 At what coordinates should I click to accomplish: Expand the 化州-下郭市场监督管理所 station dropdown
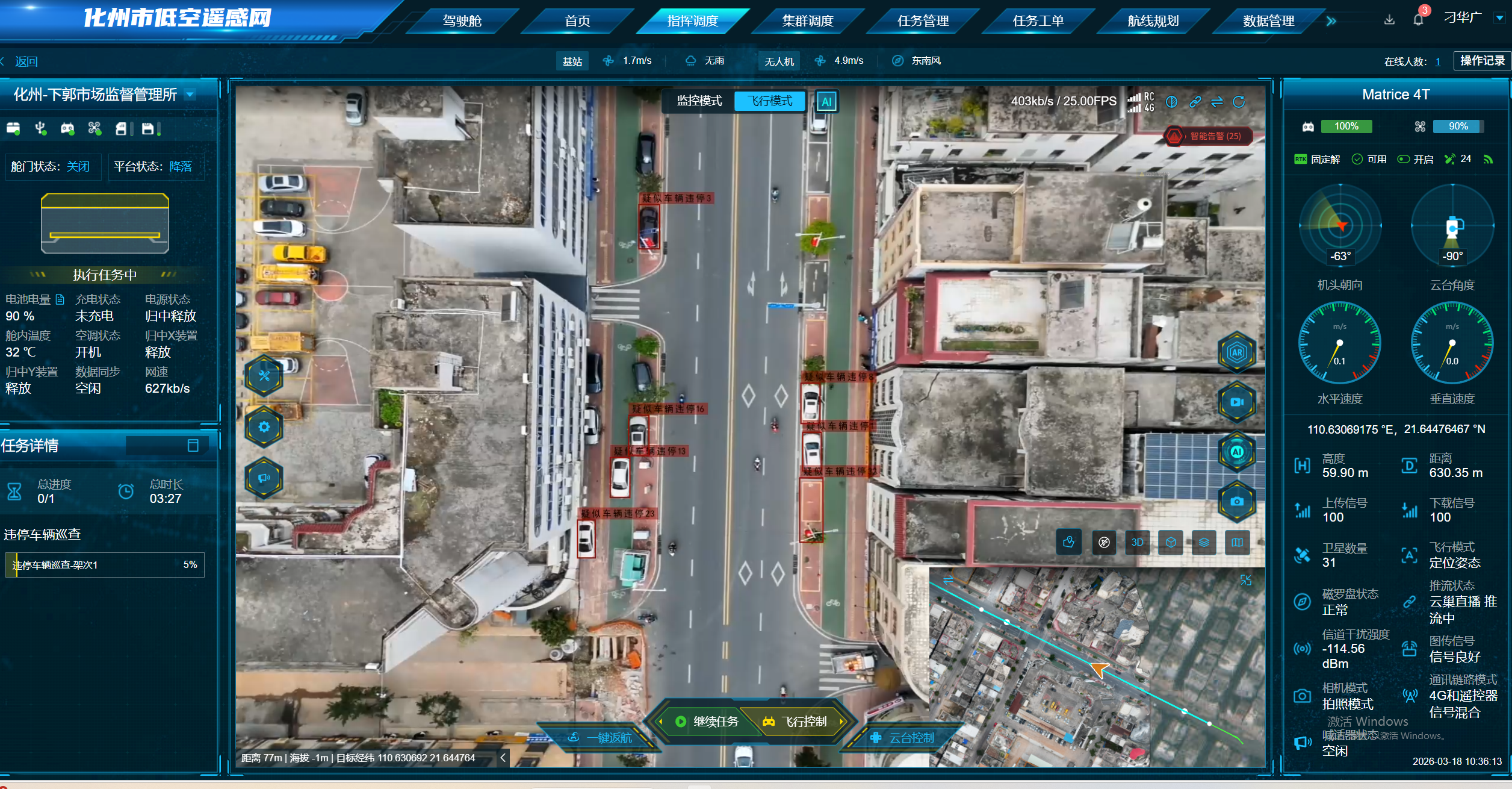pyautogui.click(x=190, y=95)
